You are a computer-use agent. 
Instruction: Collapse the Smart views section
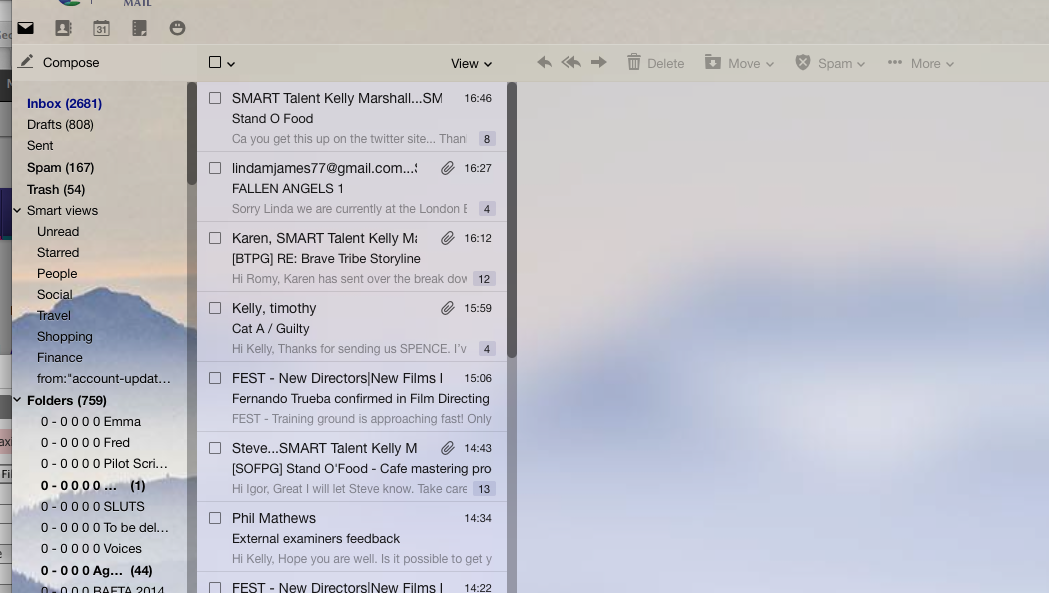[17, 211]
